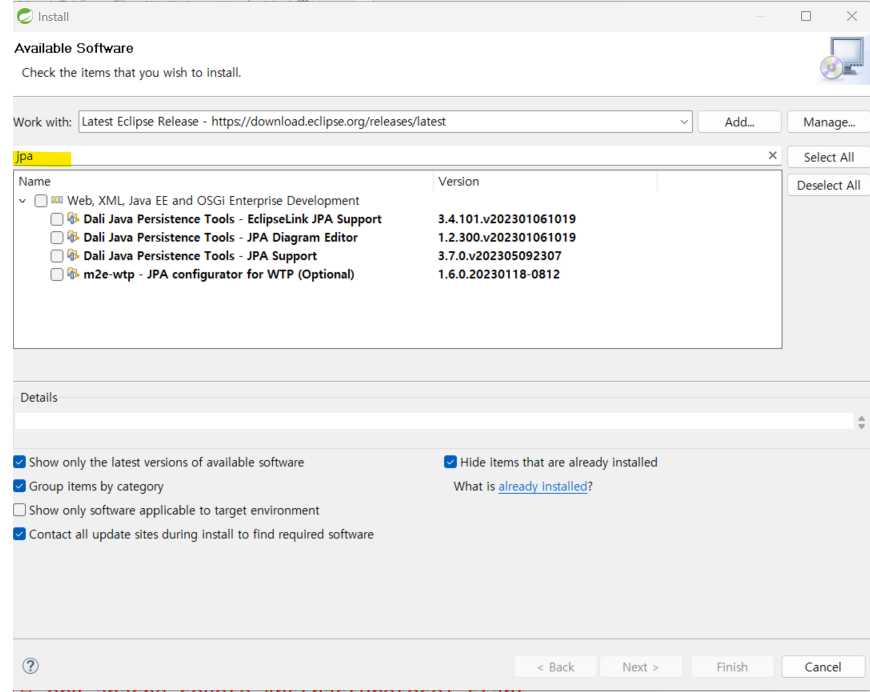Click the Manage... button
Viewport: 870px width, 692px height.
pyautogui.click(x=828, y=122)
